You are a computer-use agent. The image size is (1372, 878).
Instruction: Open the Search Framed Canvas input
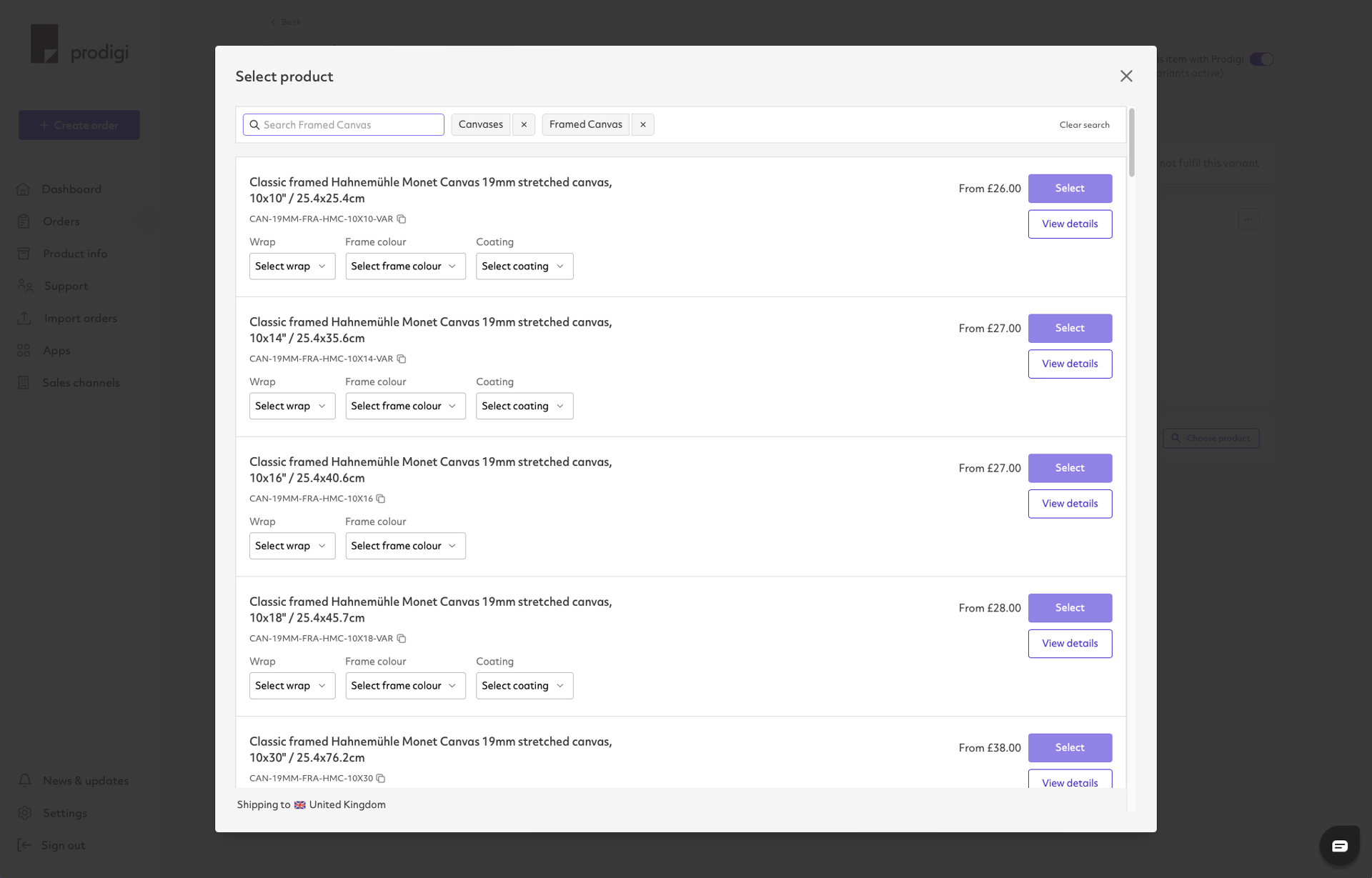tap(343, 124)
